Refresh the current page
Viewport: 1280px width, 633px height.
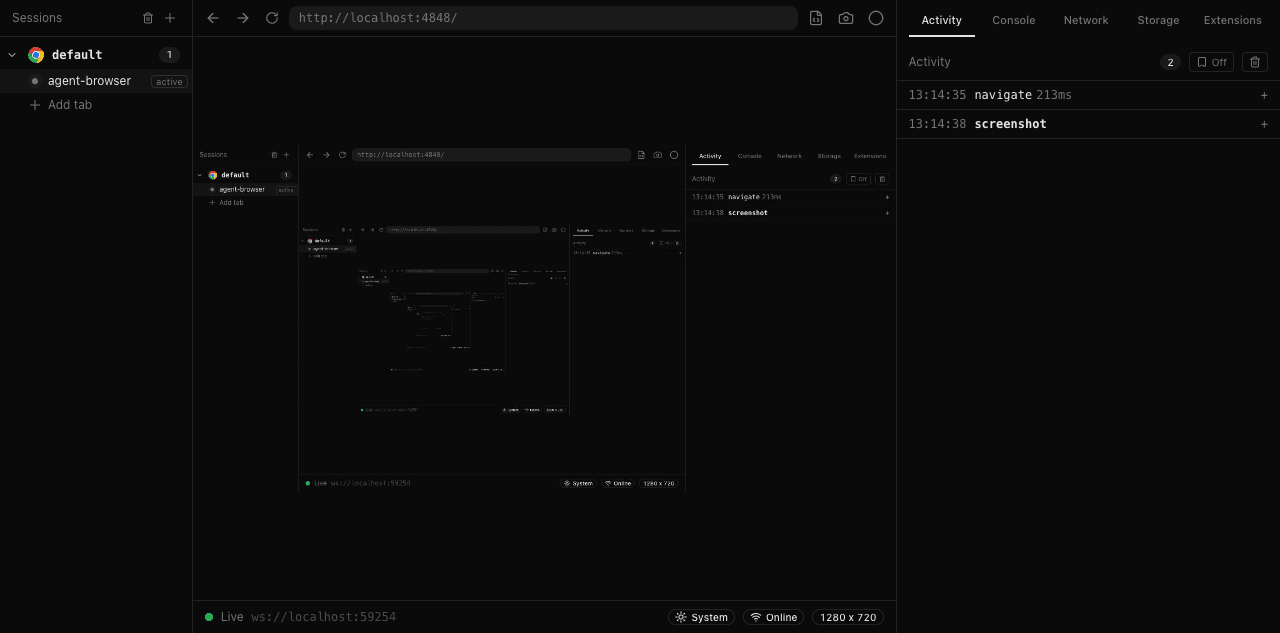pos(272,17)
